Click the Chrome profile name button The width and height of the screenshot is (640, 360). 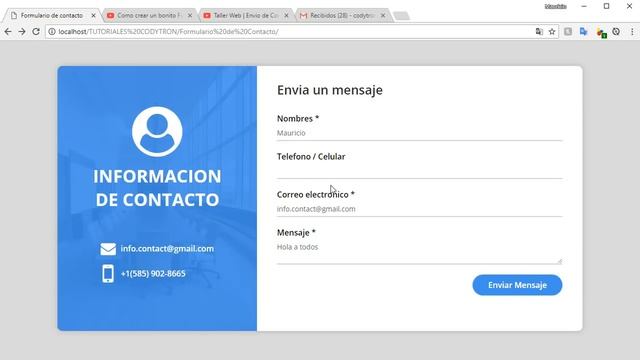[x=556, y=6]
